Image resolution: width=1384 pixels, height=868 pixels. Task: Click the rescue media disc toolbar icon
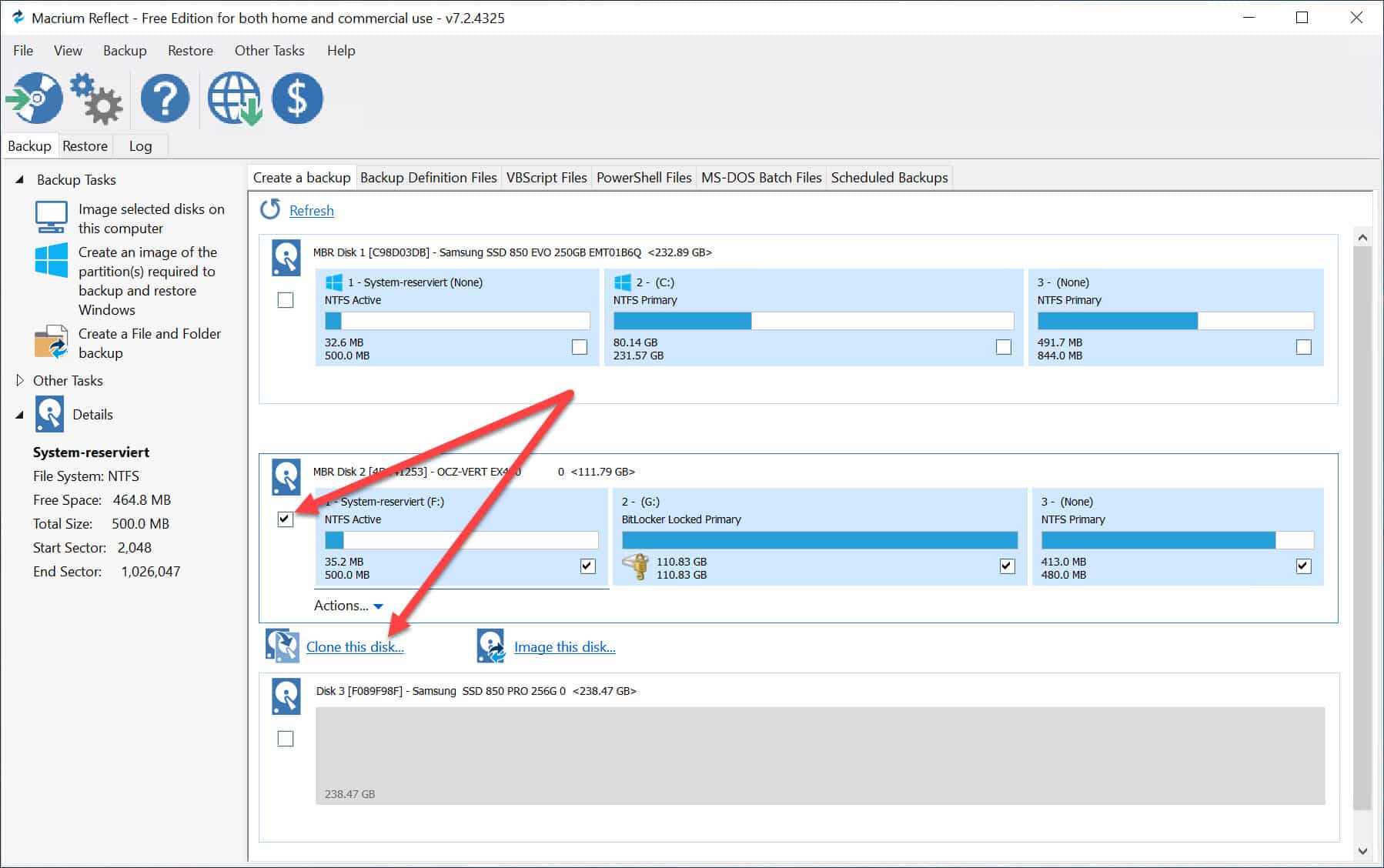(35, 98)
